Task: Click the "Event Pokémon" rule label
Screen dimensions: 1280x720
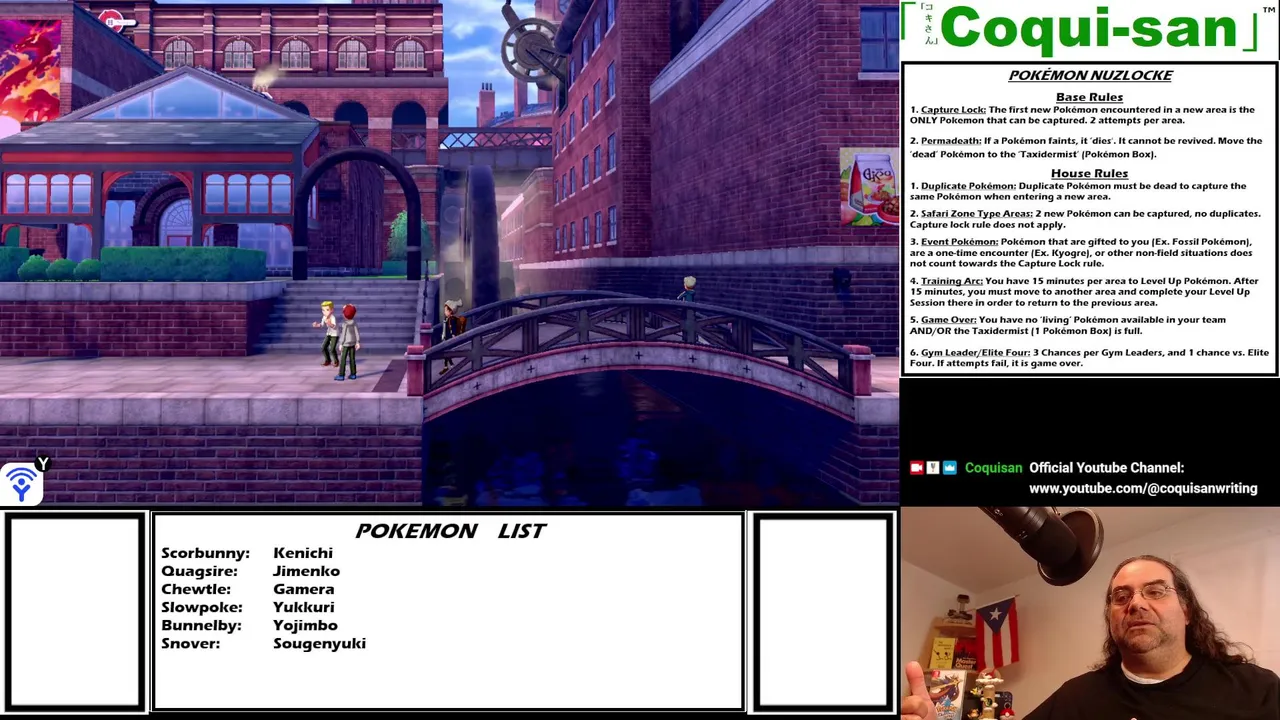Action: [958, 242]
